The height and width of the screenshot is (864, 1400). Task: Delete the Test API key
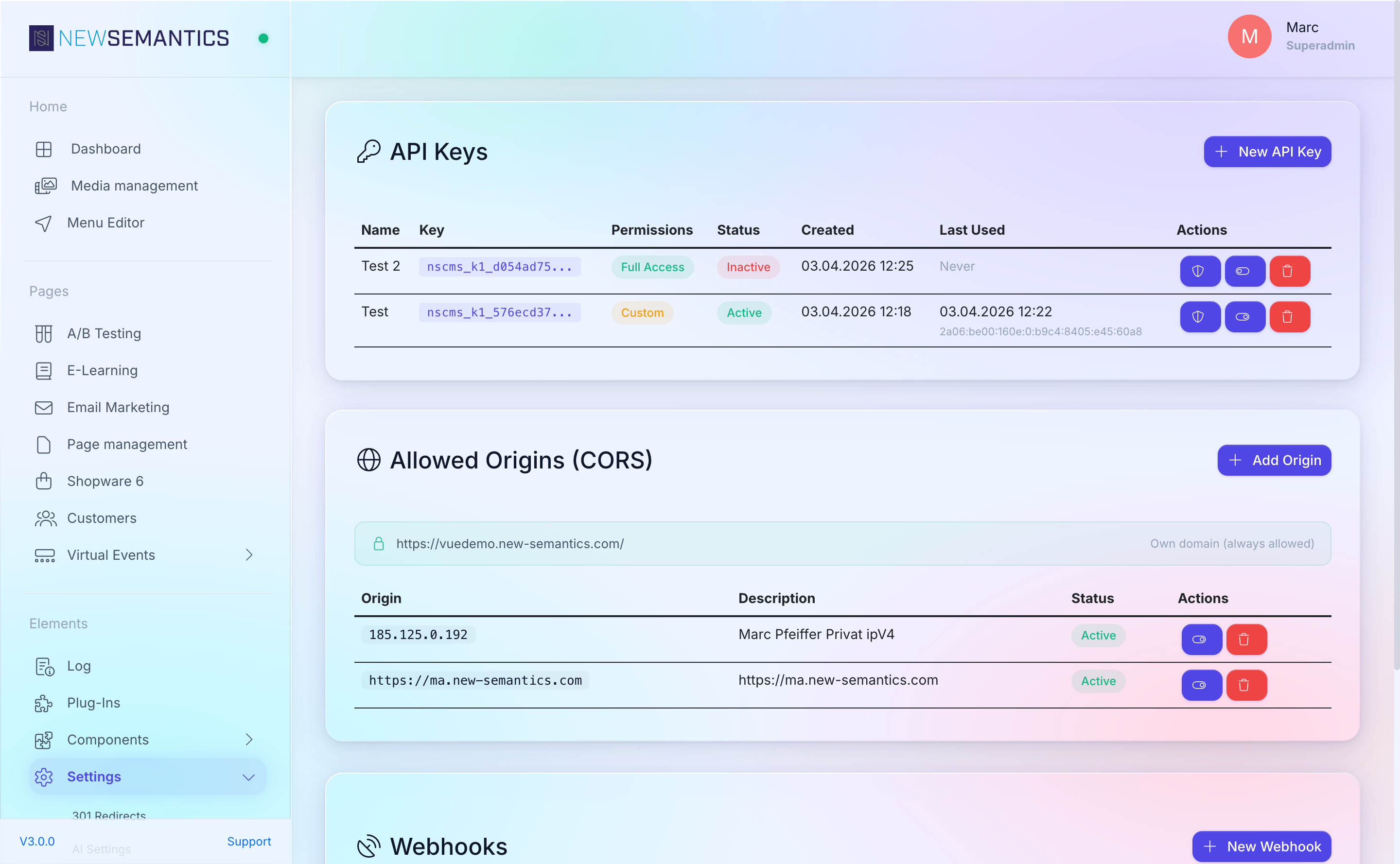click(1289, 316)
